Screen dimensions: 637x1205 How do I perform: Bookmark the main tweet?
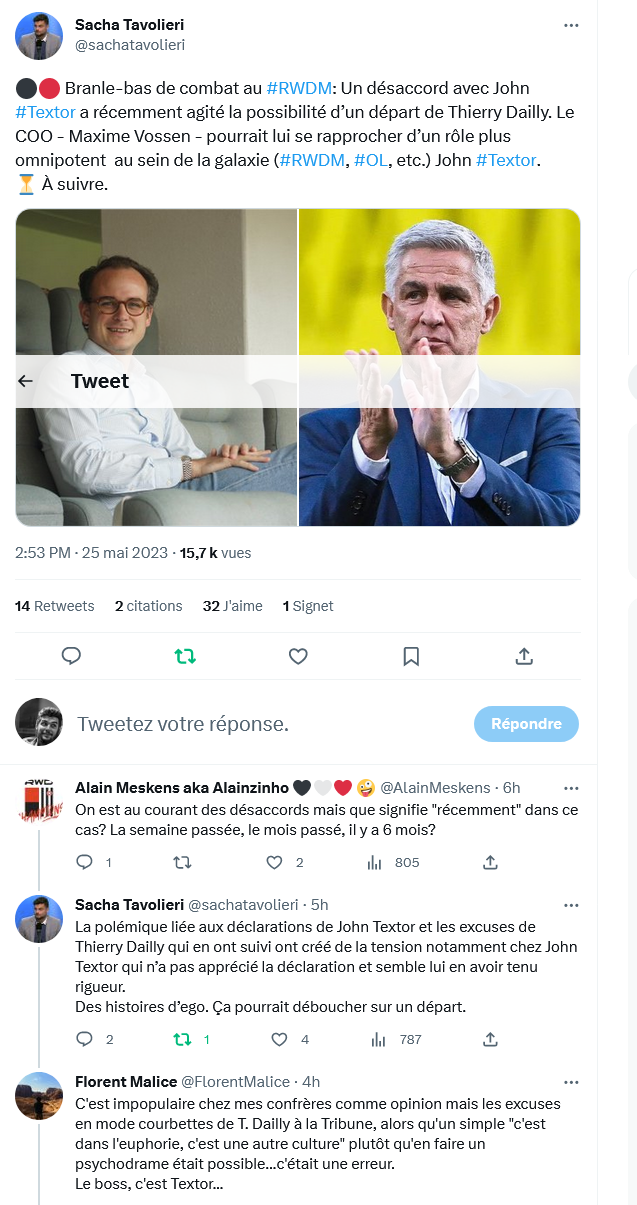[411, 656]
